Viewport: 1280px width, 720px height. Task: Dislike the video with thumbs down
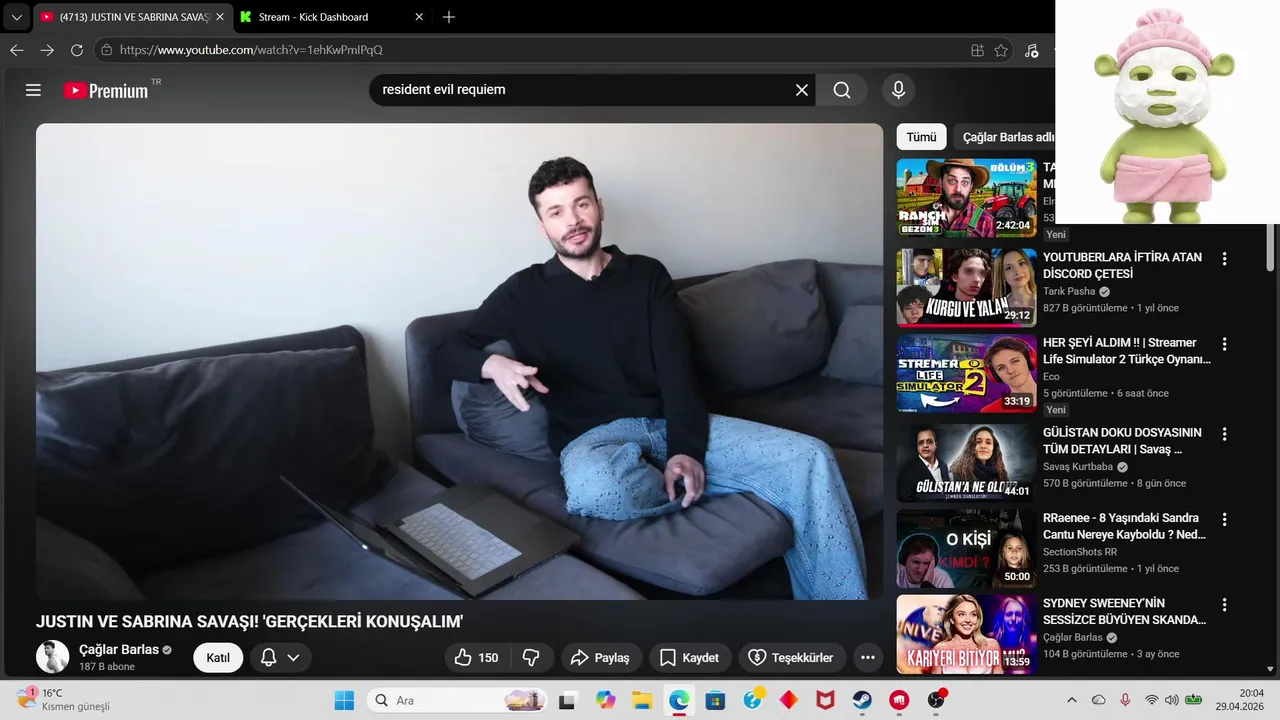click(x=532, y=657)
